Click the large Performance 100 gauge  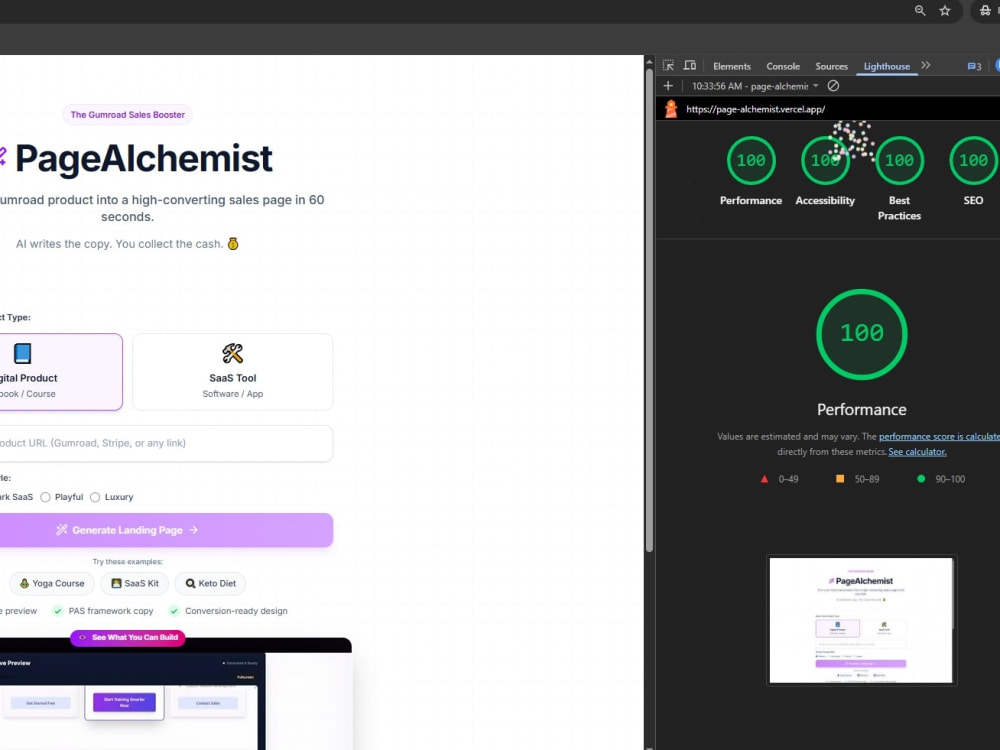coord(862,334)
